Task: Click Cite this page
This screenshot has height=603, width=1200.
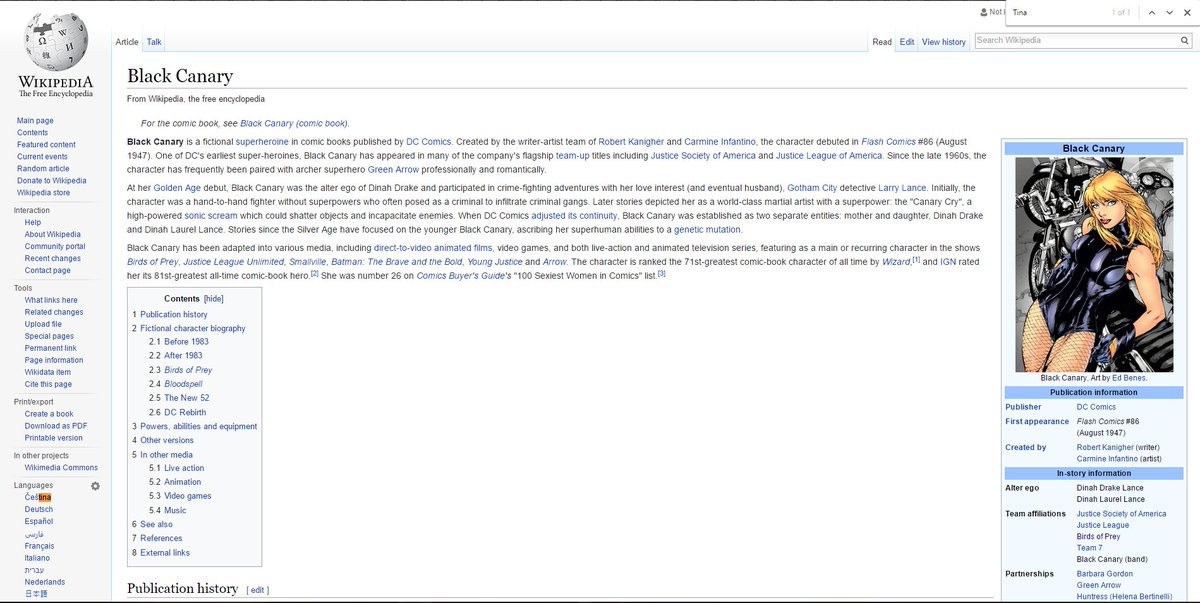Action: 48,384
